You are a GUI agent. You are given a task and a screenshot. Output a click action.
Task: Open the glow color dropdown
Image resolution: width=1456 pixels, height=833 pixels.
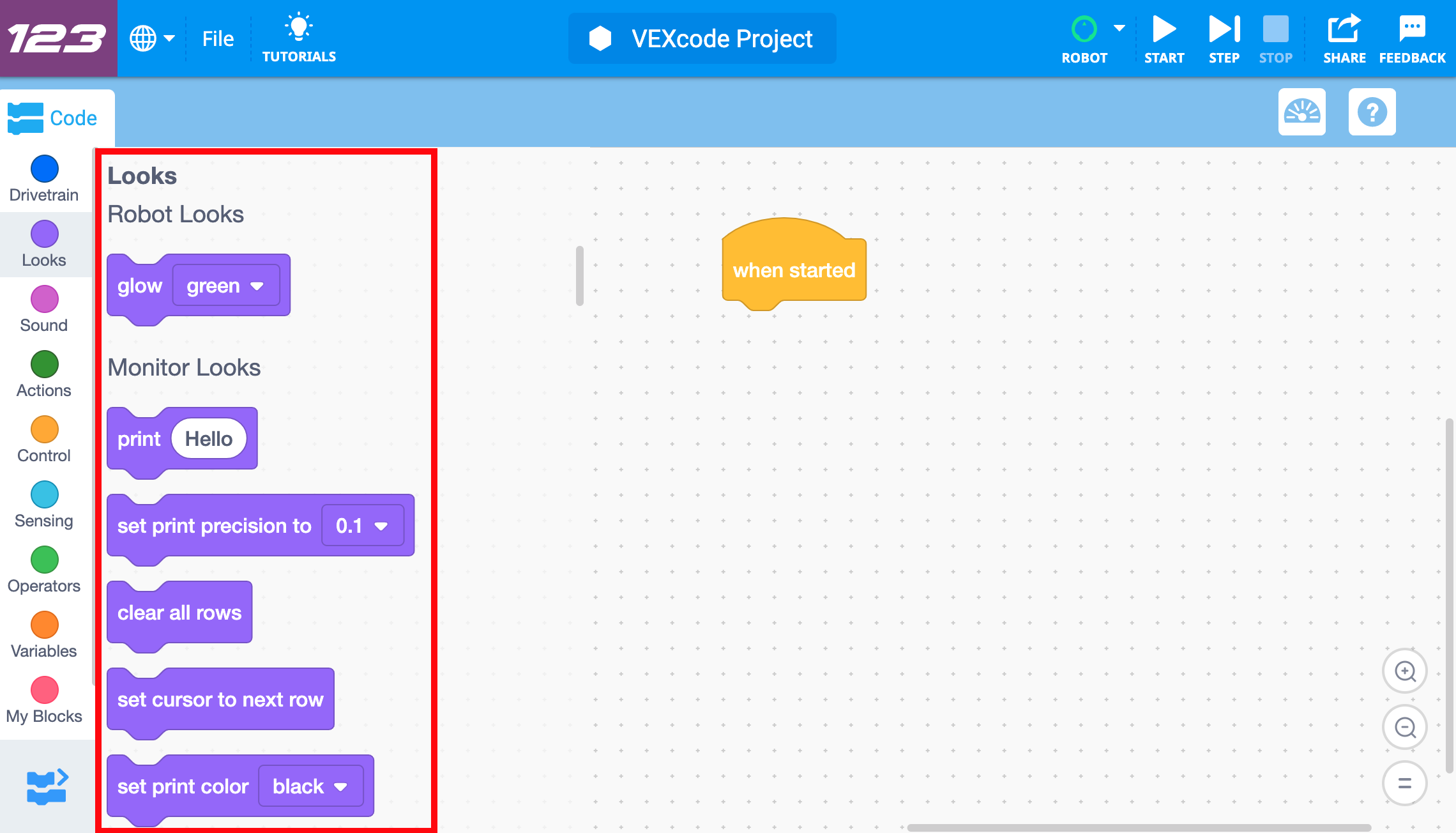257,286
